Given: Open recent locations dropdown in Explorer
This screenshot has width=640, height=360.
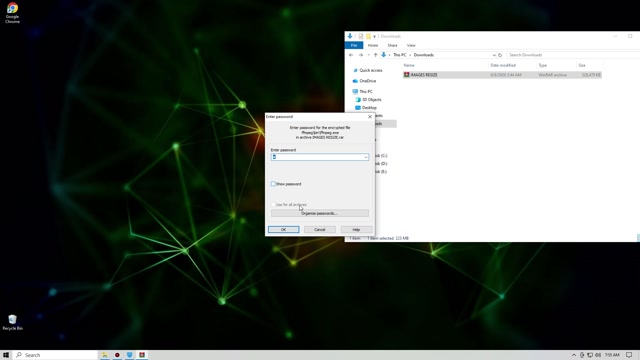Looking at the screenshot, I should tap(369, 55).
